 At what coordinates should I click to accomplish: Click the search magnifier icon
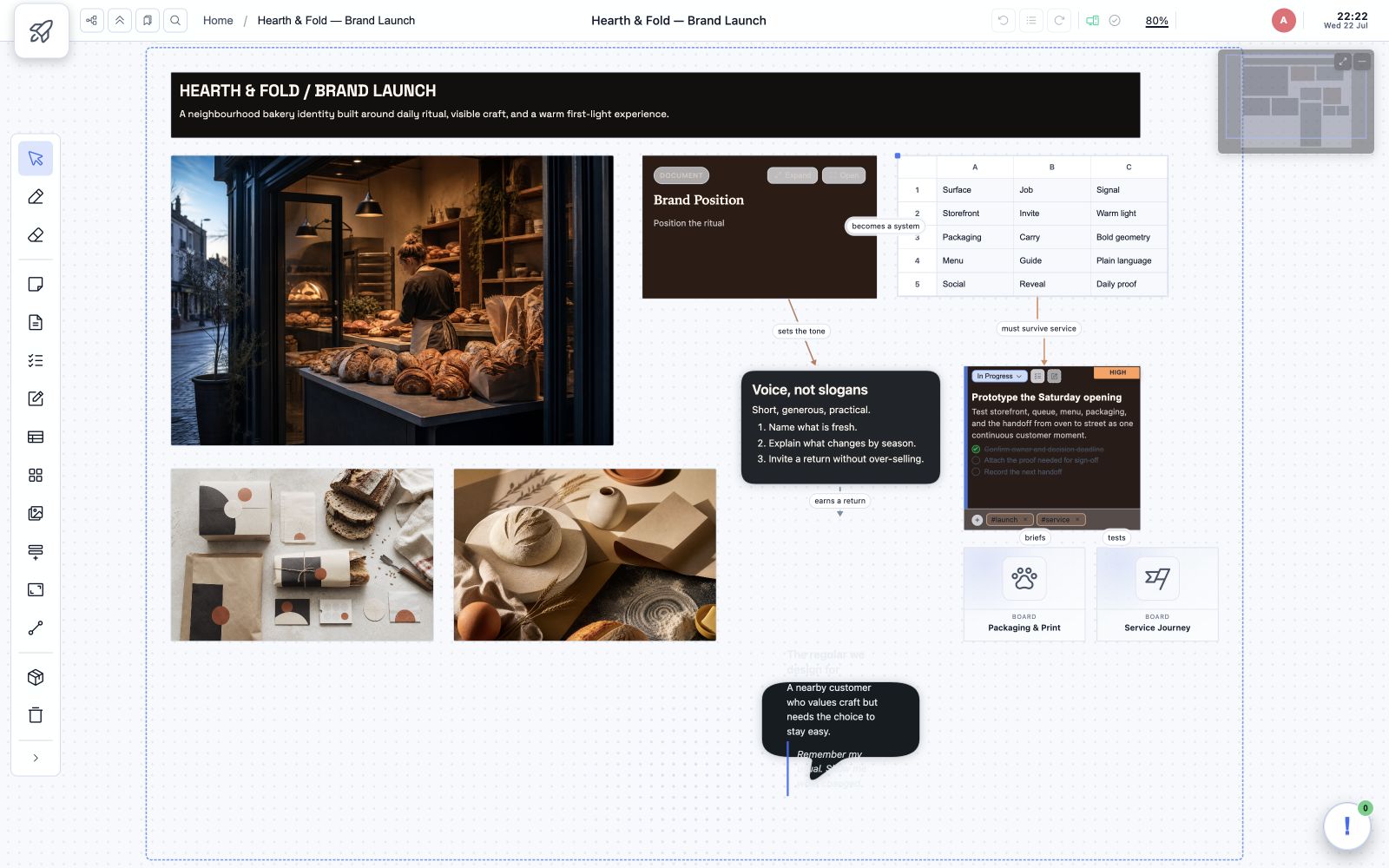tap(175, 20)
